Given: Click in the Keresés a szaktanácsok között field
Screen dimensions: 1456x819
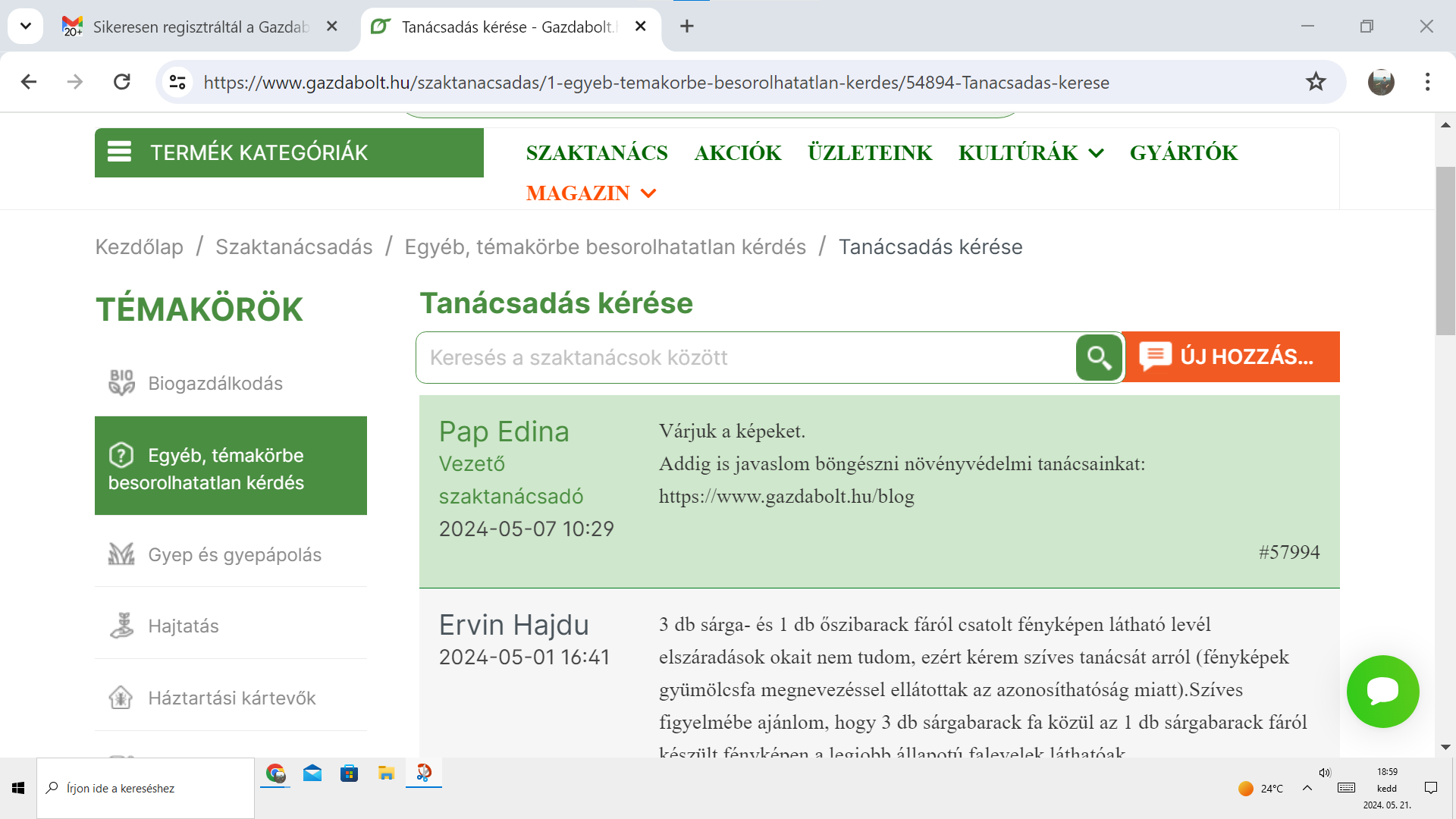Looking at the screenshot, I should [x=743, y=357].
